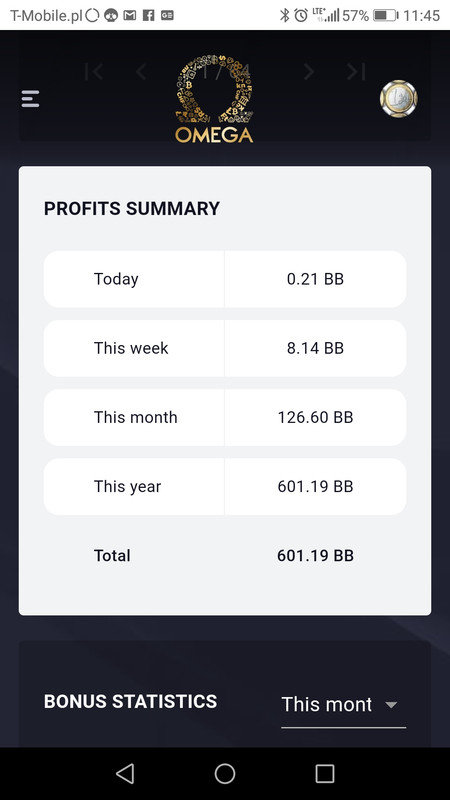
Task: Tap the Profits Summary heading
Action: pos(132,209)
